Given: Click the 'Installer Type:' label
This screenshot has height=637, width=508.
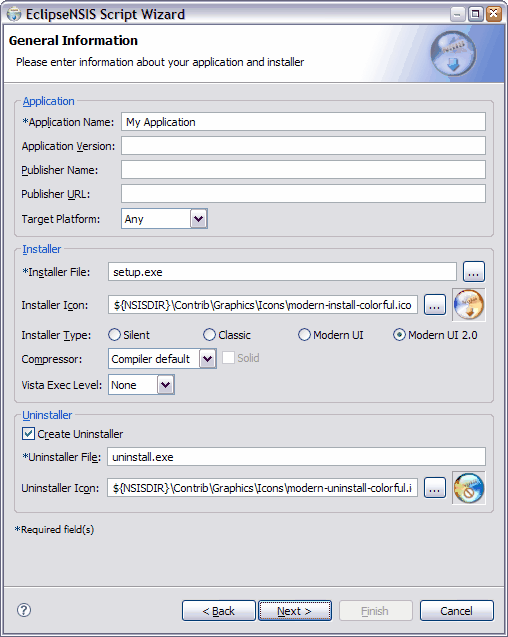Looking at the screenshot, I should tap(56, 335).
